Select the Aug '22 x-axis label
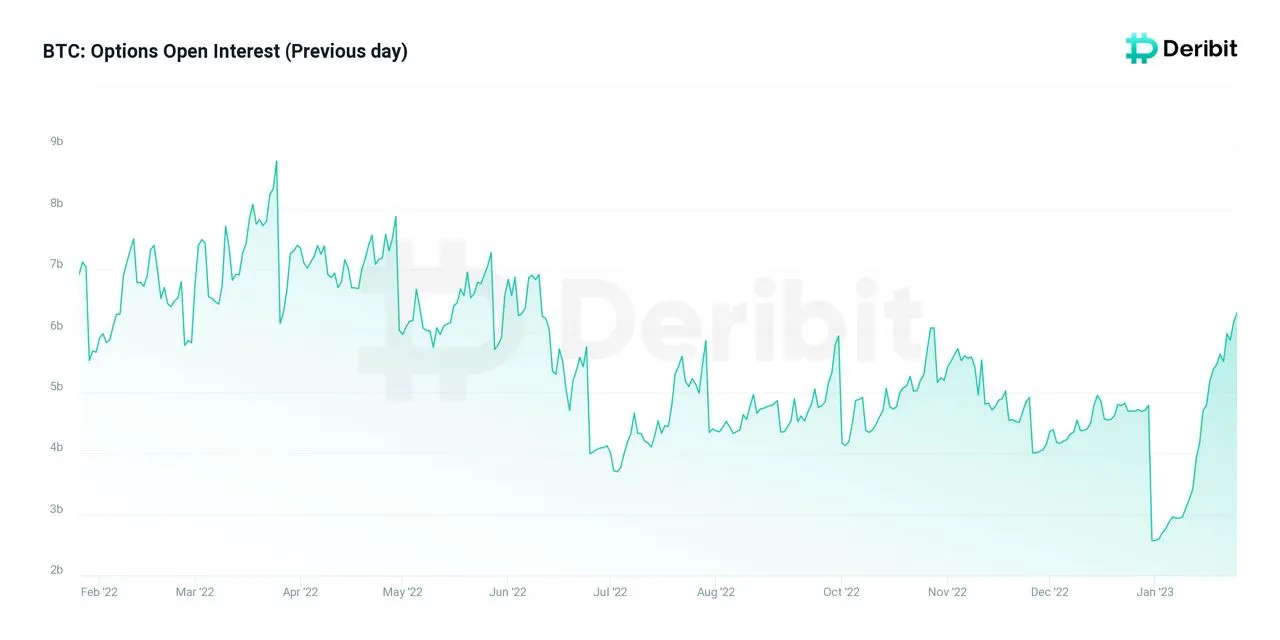The width and height of the screenshot is (1280, 640). 715,592
